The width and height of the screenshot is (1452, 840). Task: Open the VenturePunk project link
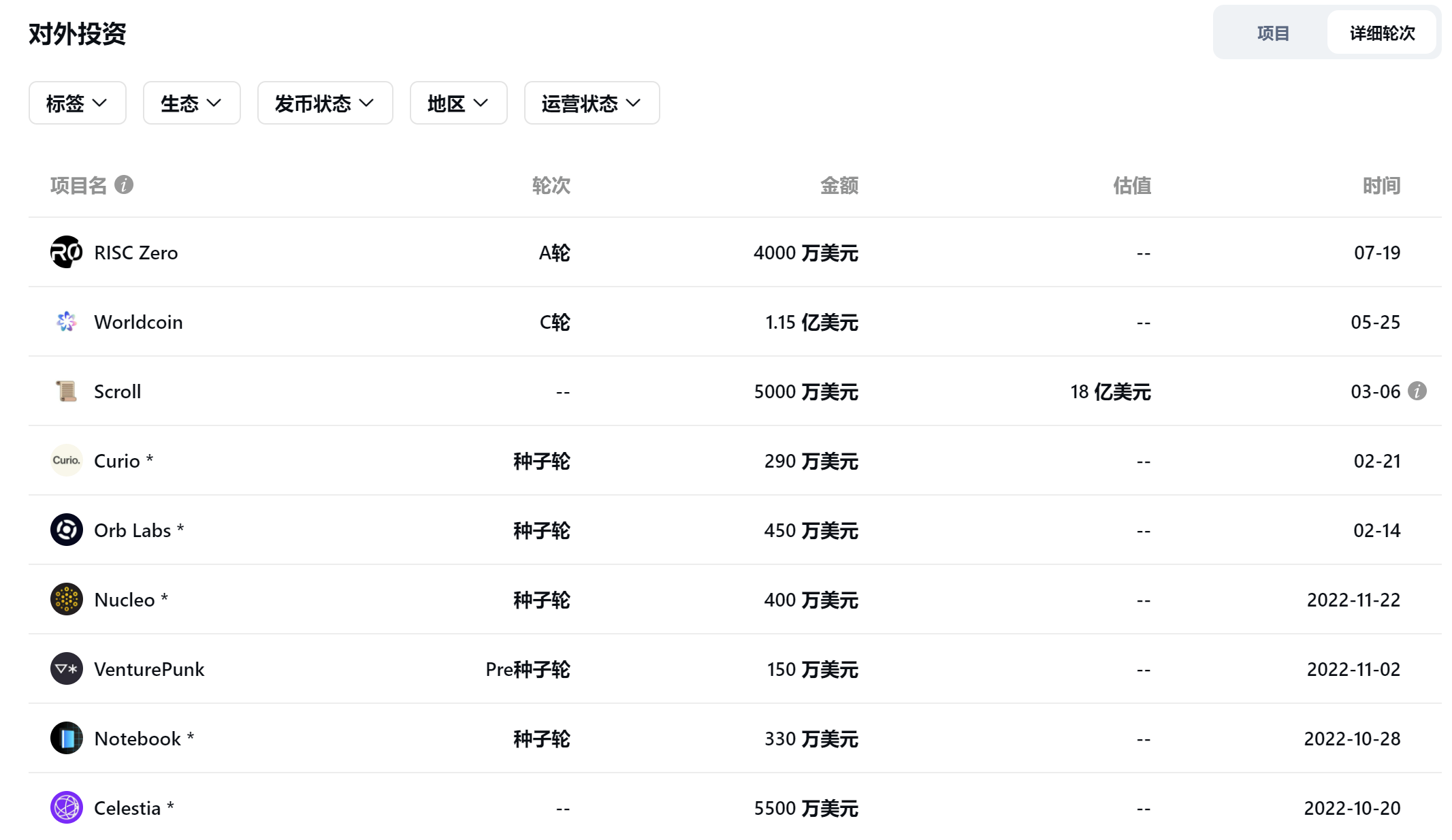(149, 670)
